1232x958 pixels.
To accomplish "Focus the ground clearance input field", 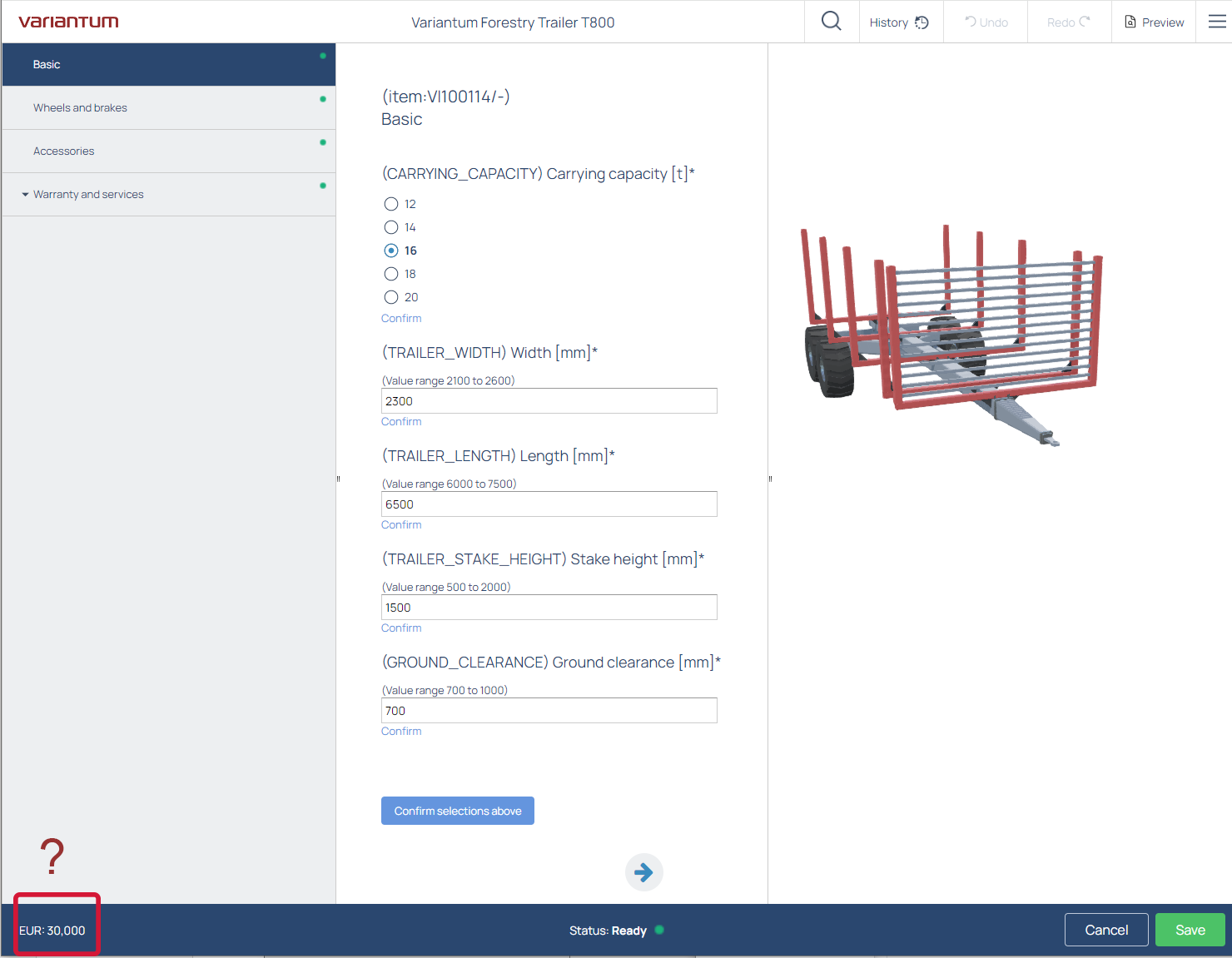I will 549,710.
